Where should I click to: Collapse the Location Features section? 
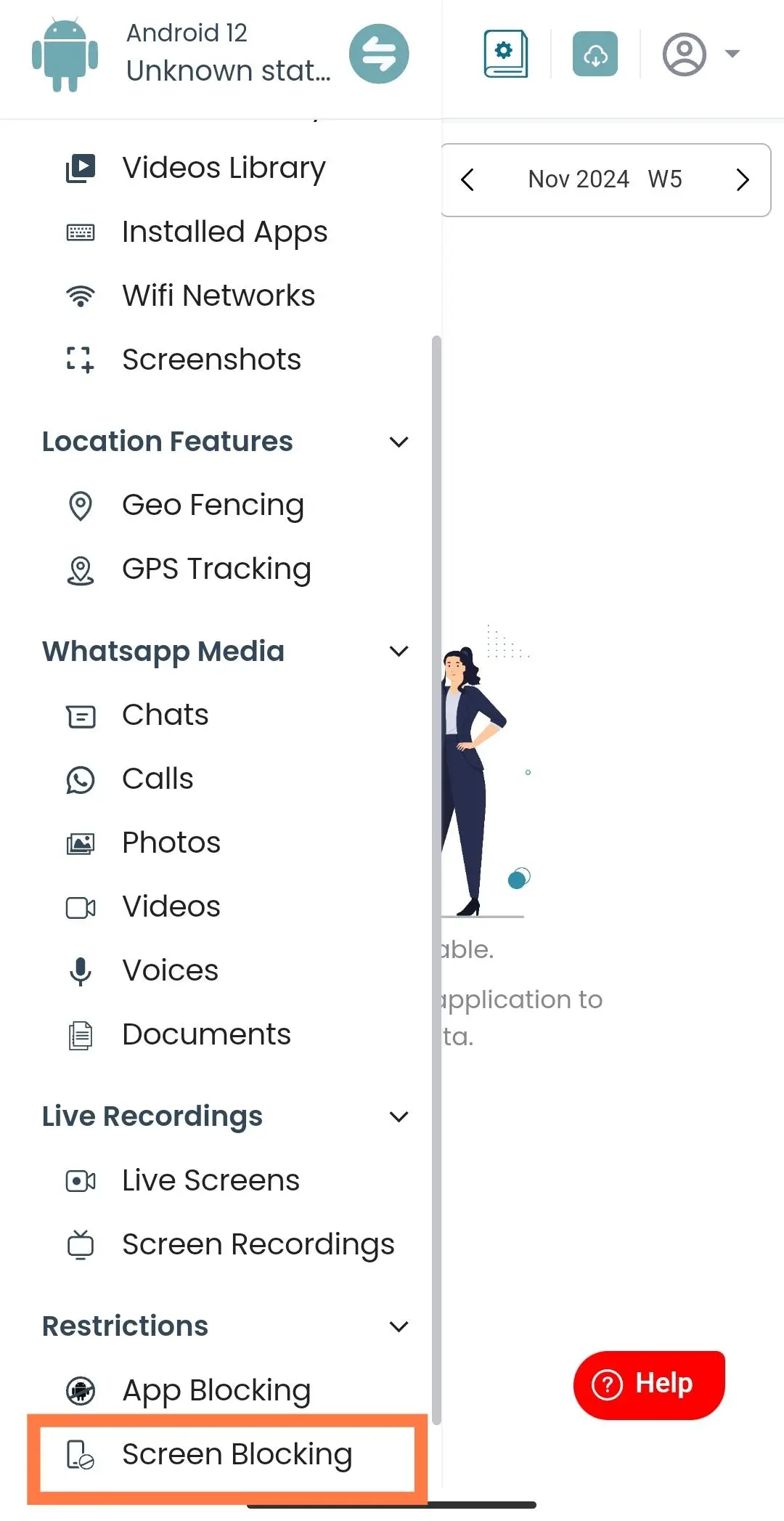[x=399, y=442]
